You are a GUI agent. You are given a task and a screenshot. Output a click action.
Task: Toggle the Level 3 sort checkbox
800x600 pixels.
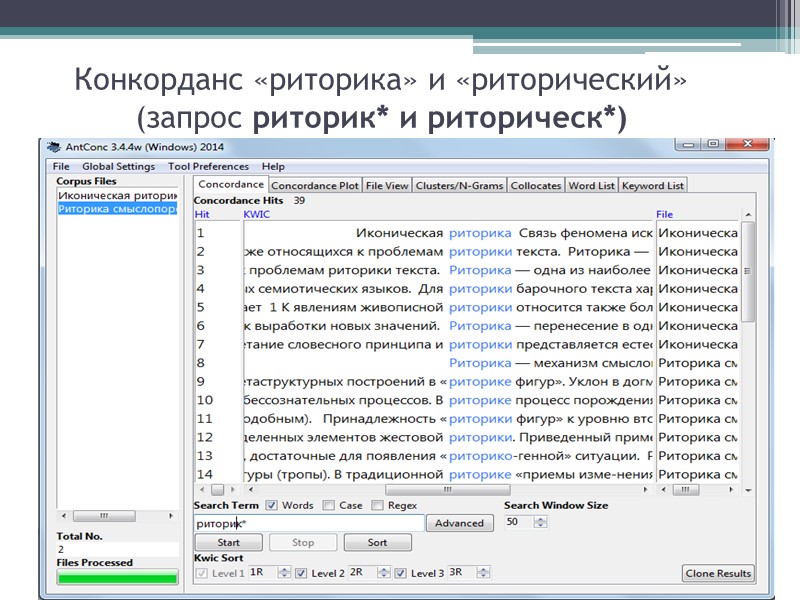pyautogui.click(x=401, y=573)
